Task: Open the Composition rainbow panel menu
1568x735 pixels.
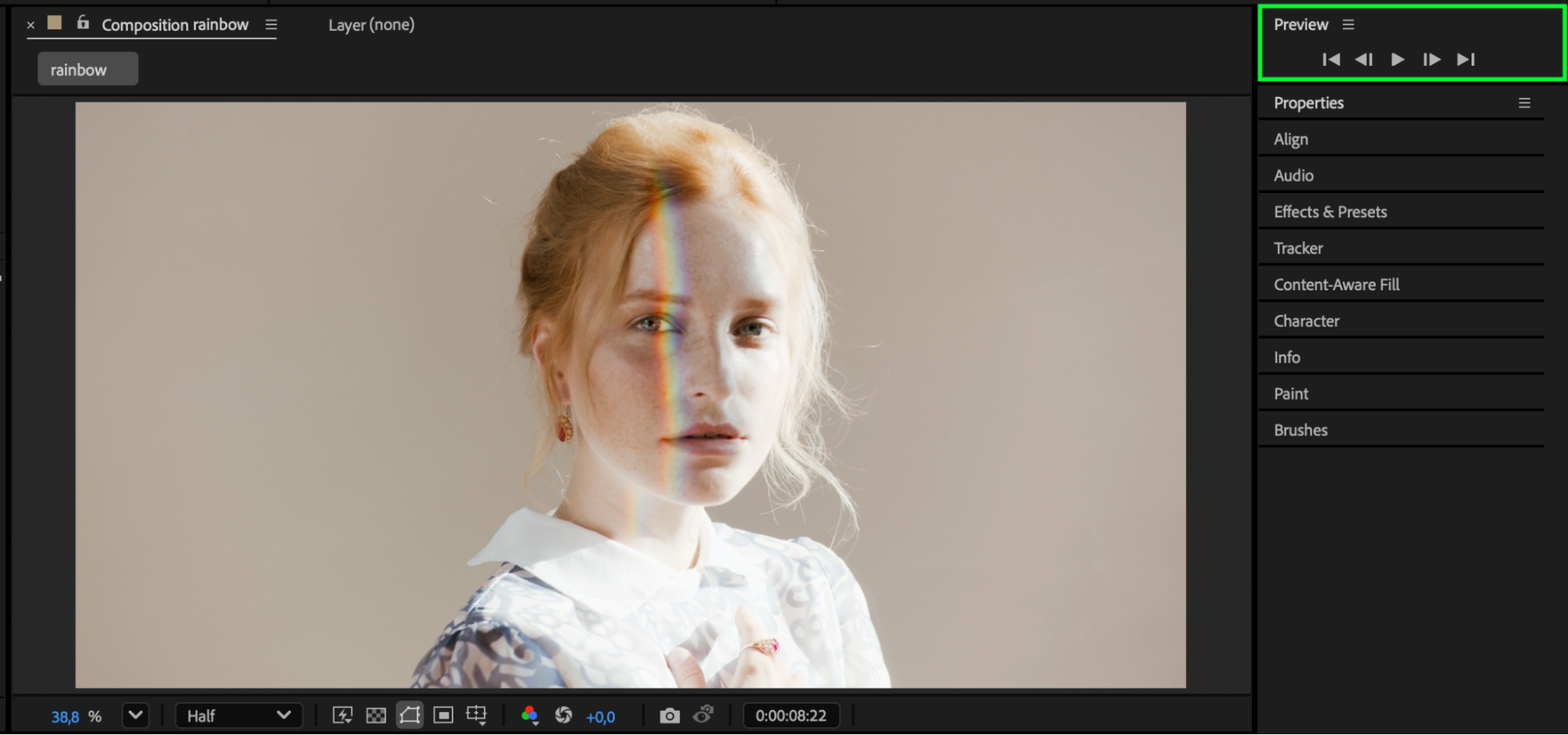Action: [x=271, y=25]
